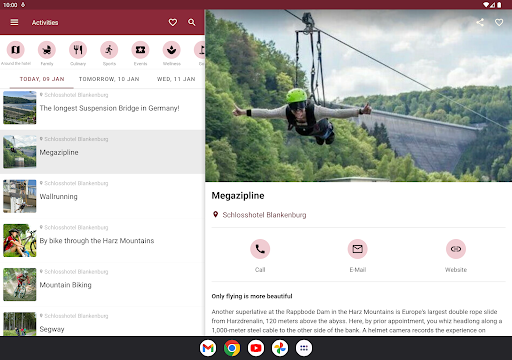
Task: Toggle favorite heart on the Megazipline photo
Action: coord(499,22)
